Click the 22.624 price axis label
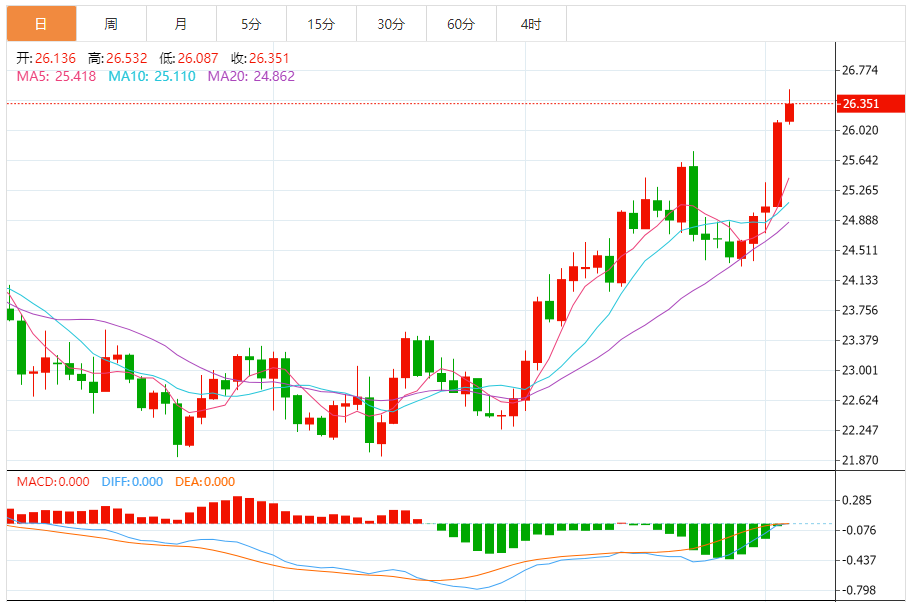 click(x=860, y=400)
